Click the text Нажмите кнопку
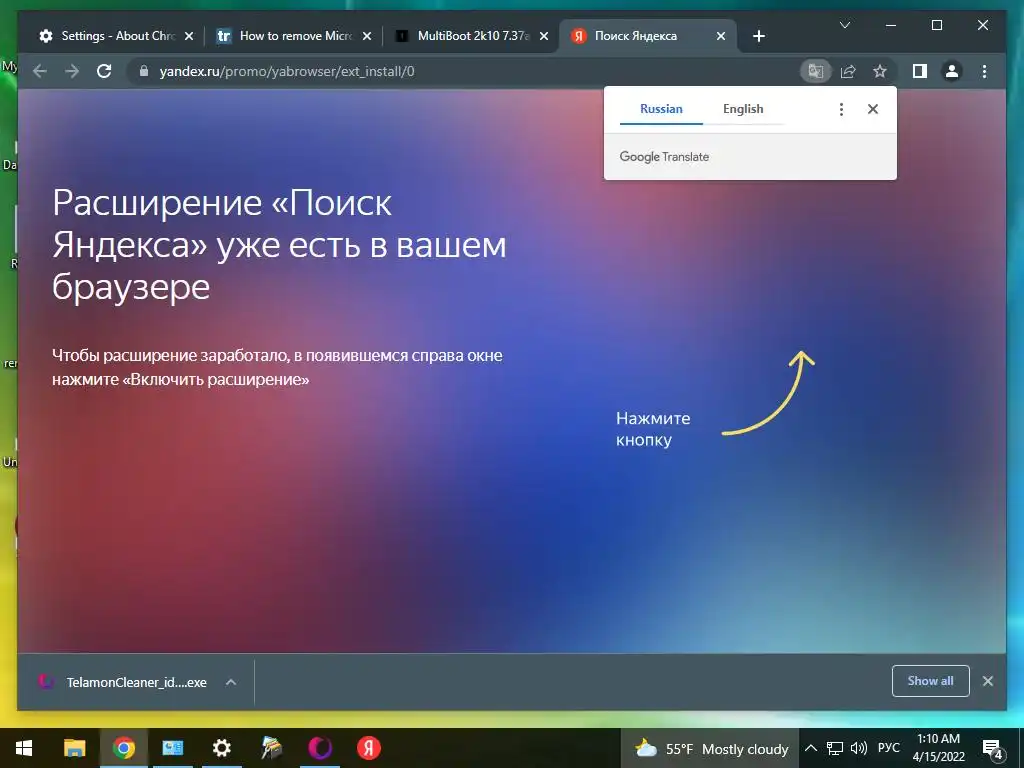1024x768 pixels. (x=653, y=429)
